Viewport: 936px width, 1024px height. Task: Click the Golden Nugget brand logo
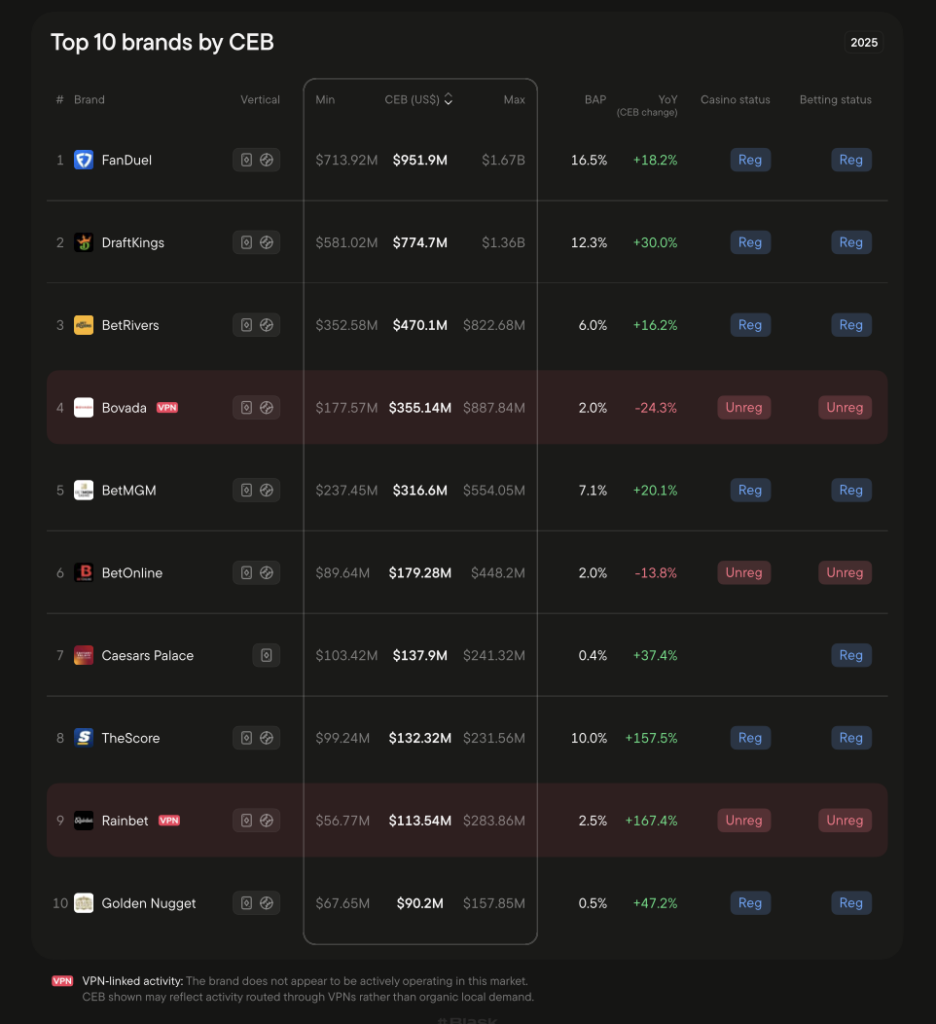[x=84, y=903]
